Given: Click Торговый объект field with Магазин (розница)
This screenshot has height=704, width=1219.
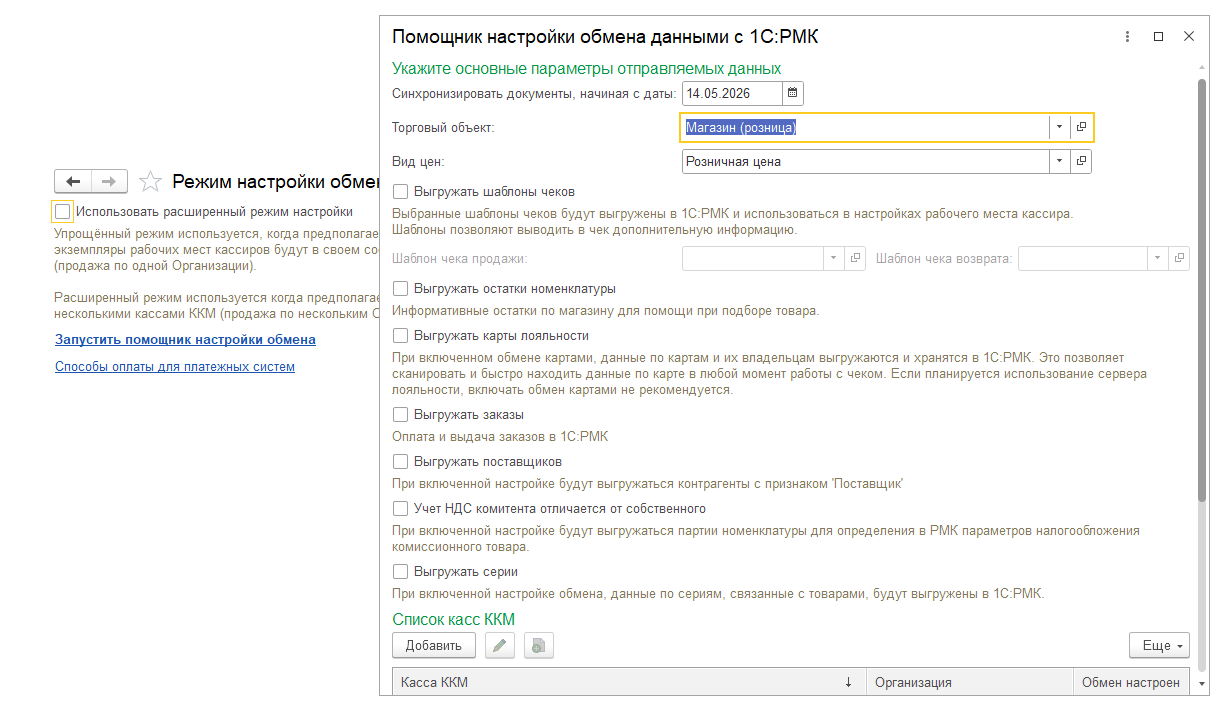Looking at the screenshot, I should 866,128.
